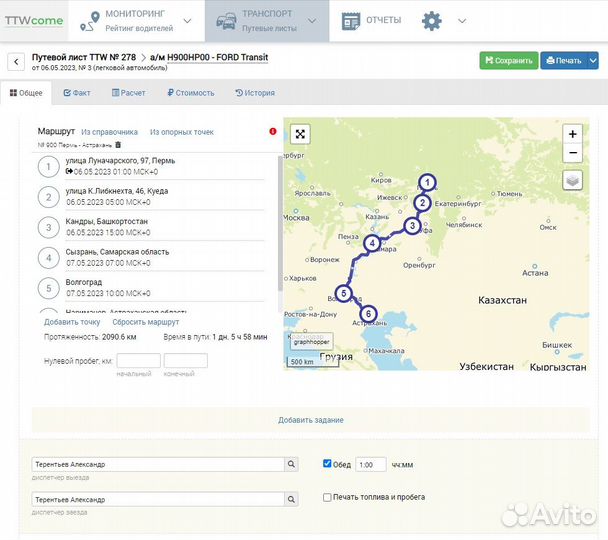608x540 pixels.
Task: Search for the arrival dispatcher
Action: (x=291, y=499)
